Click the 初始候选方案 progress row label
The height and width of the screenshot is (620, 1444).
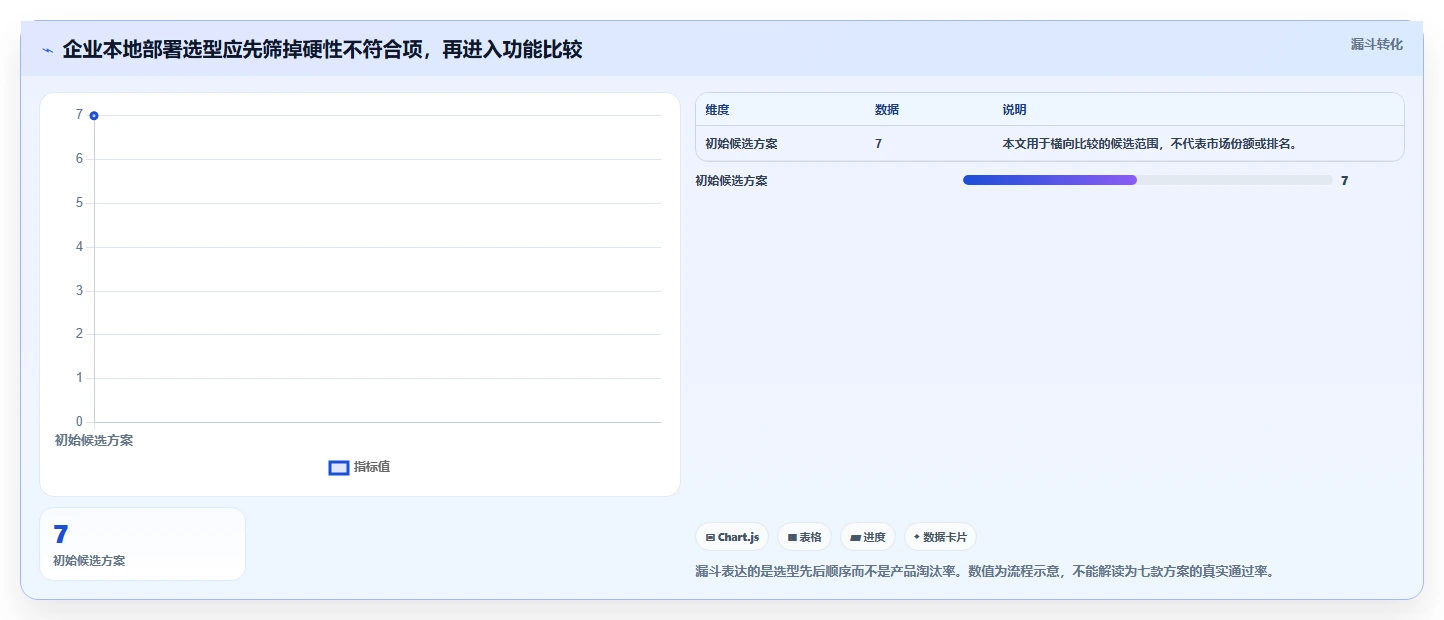(x=731, y=181)
